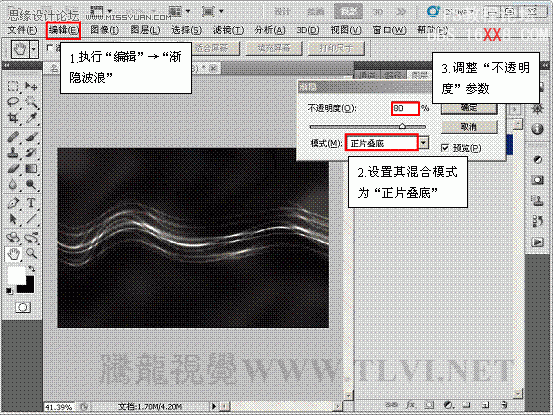This screenshot has height=415, width=553.
Task: Select the Type tool
Action: tap(31, 203)
